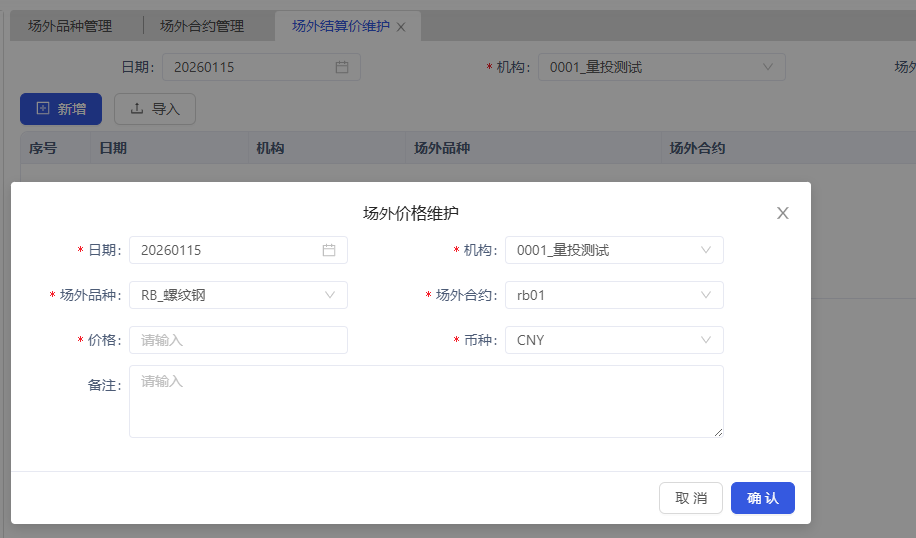Expand the 机构 dropdown in dialog
This screenshot has width=916, height=538.
pyautogui.click(x=706, y=250)
